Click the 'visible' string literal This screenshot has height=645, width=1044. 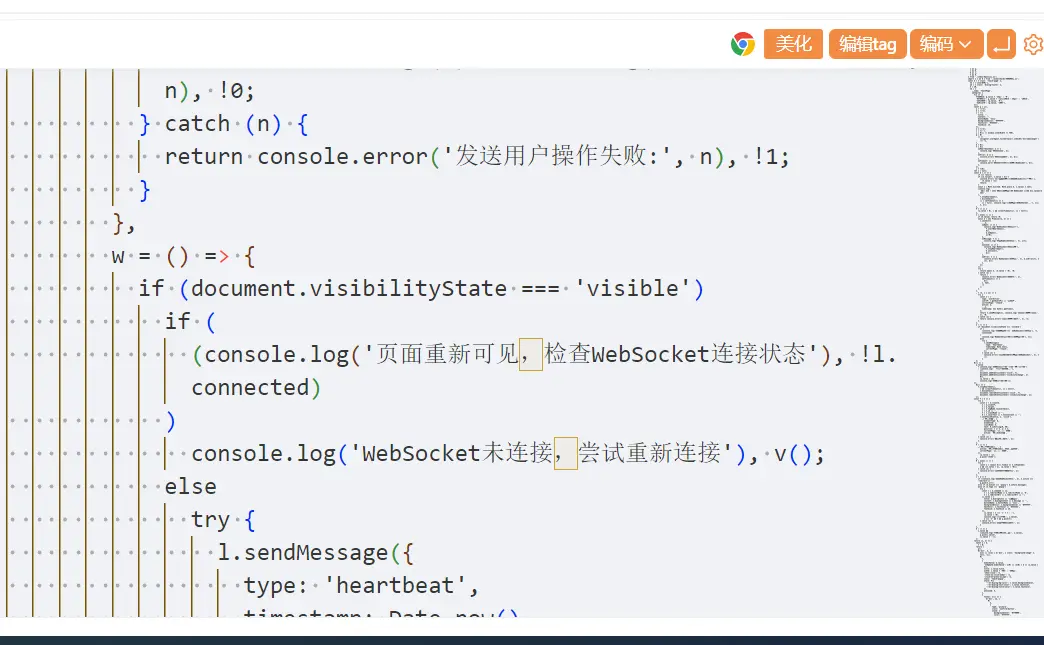[634, 289]
